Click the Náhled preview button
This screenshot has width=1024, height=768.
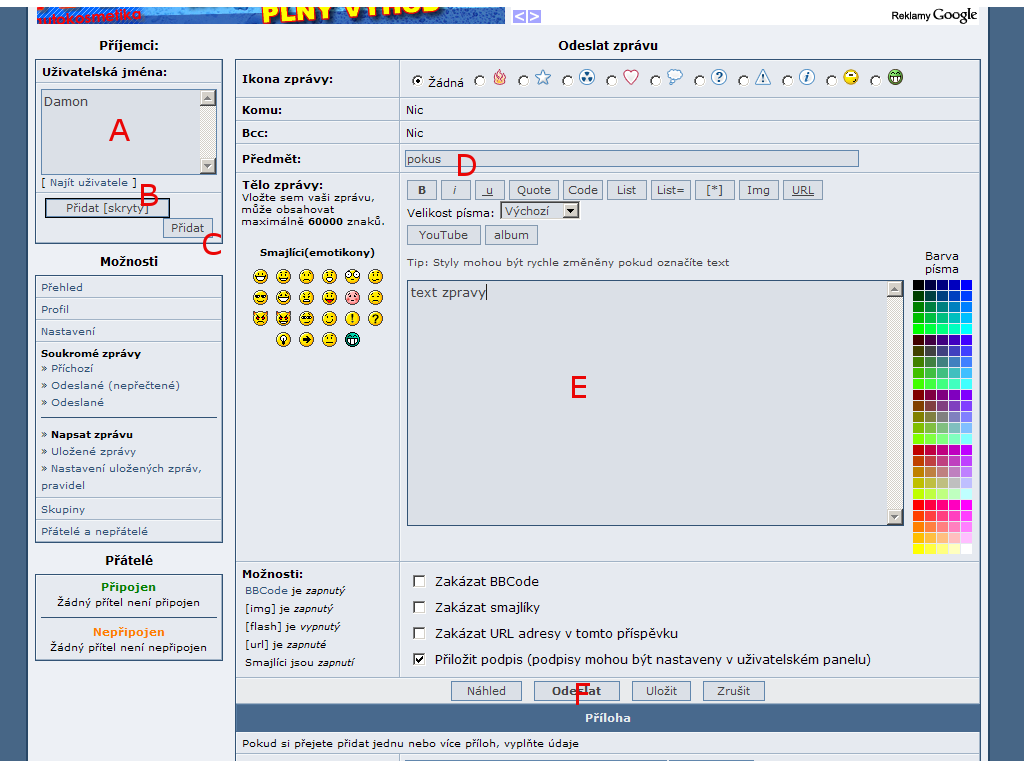point(486,691)
